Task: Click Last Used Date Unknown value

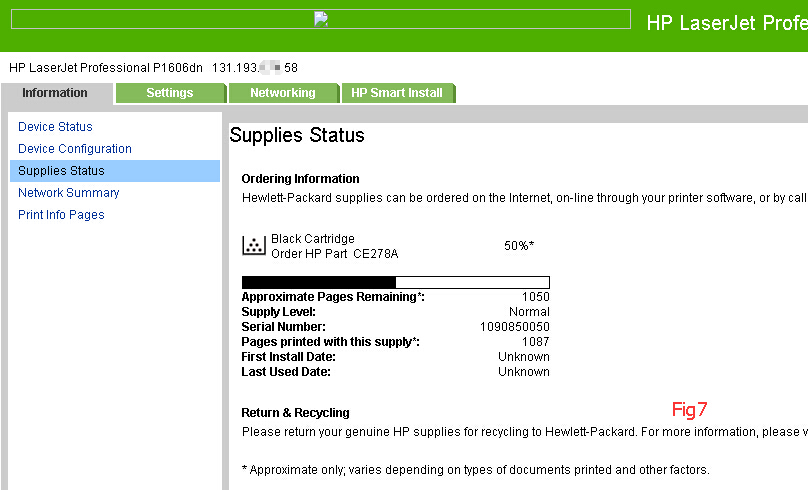Action: [524, 371]
